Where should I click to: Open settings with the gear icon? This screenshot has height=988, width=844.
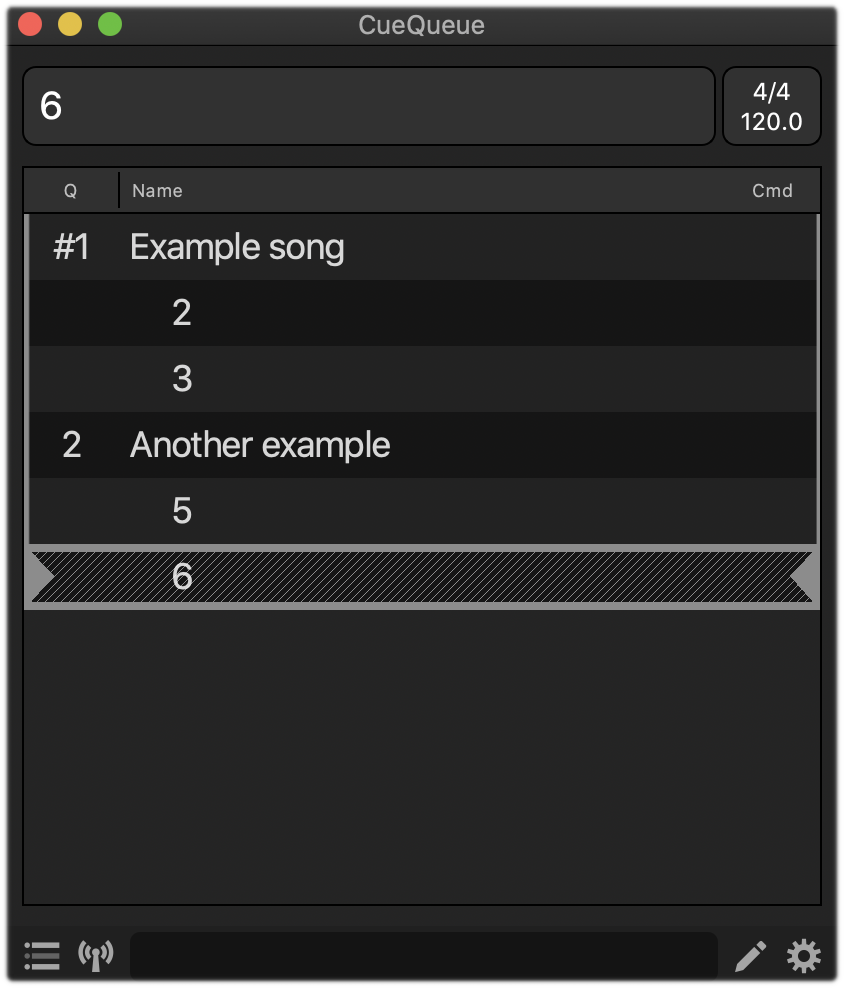803,957
